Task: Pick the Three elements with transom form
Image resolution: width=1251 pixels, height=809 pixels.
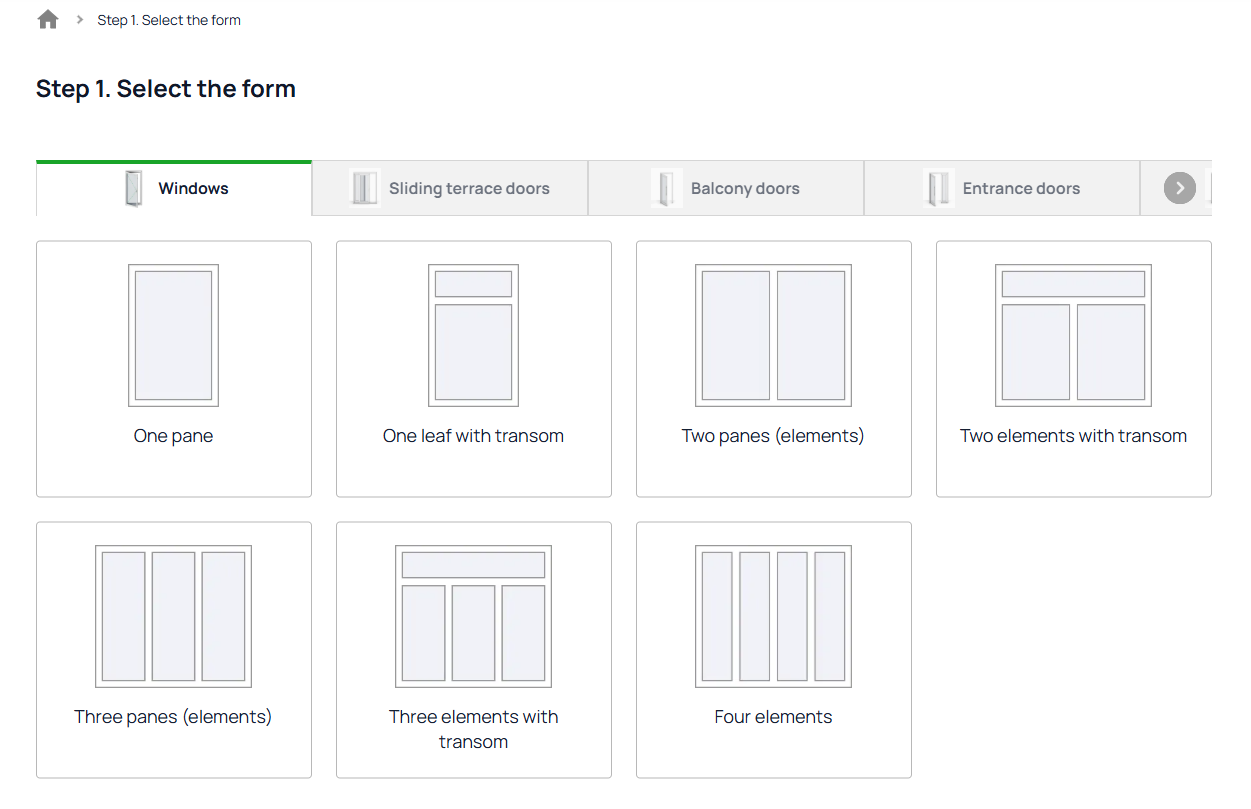Action: (473, 616)
